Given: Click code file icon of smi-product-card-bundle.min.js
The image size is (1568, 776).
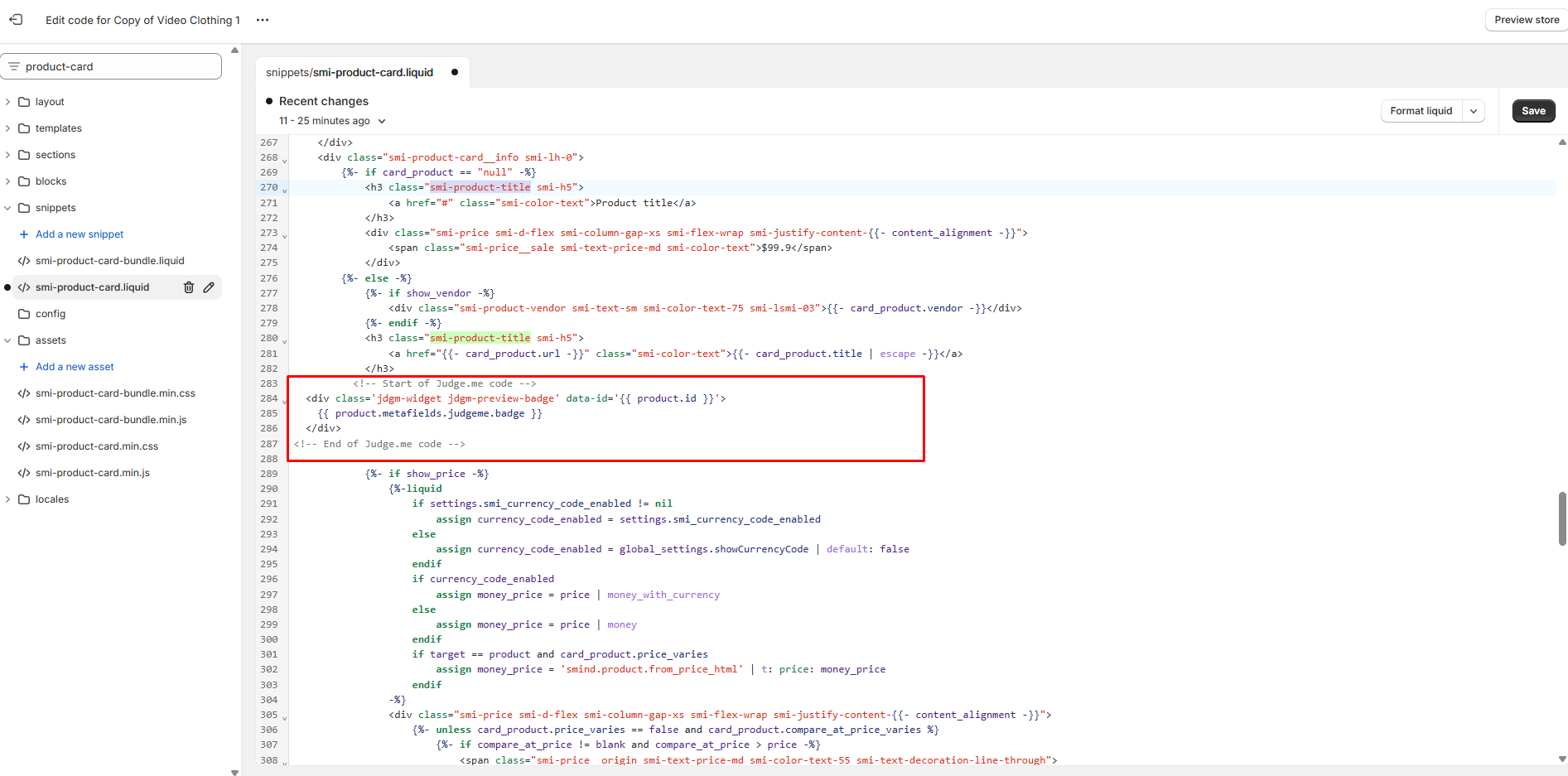Looking at the screenshot, I should 24,420.
